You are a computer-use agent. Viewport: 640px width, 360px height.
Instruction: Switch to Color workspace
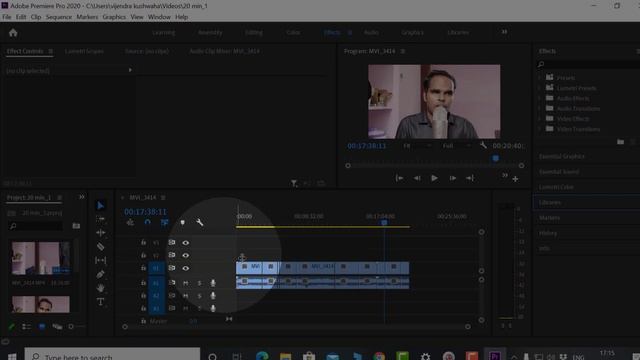coord(293,32)
